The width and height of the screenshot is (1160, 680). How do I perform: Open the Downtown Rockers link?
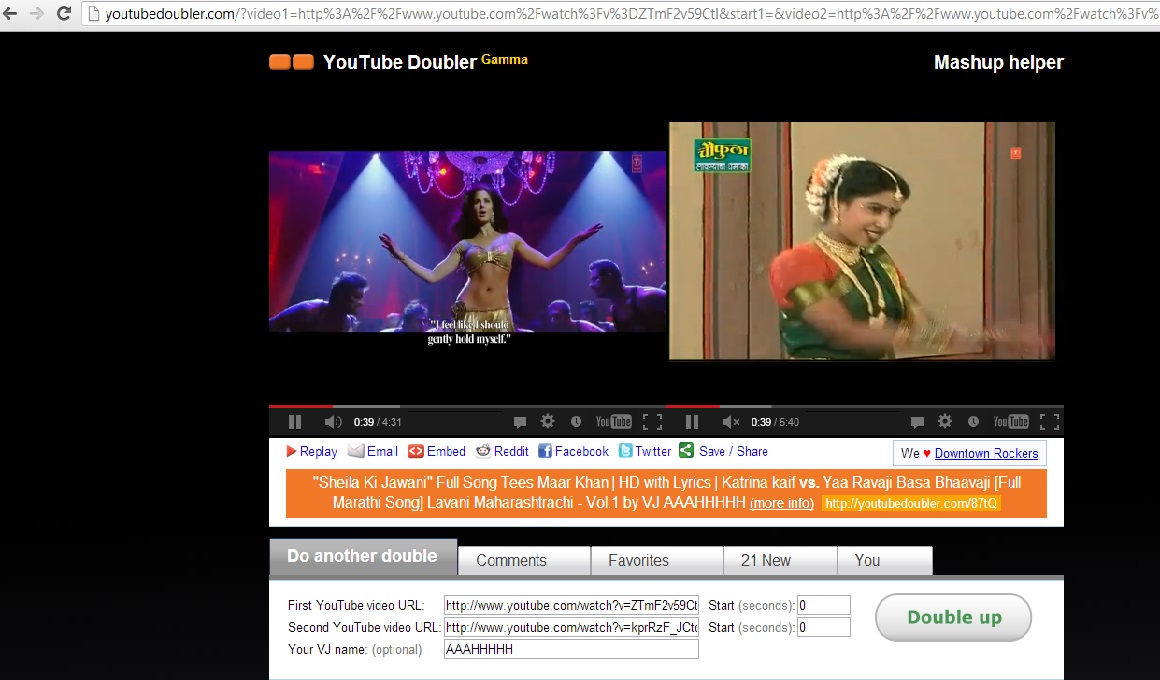coord(986,454)
